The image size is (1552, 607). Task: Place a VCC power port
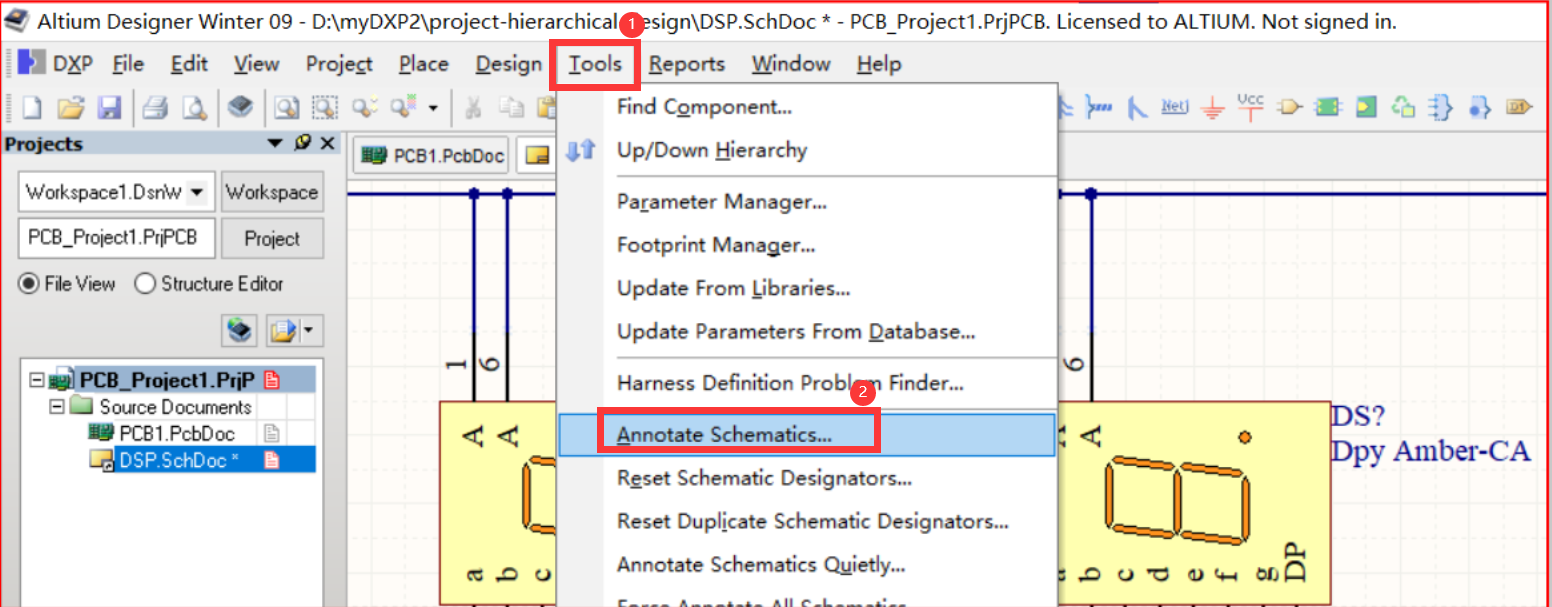(1250, 106)
